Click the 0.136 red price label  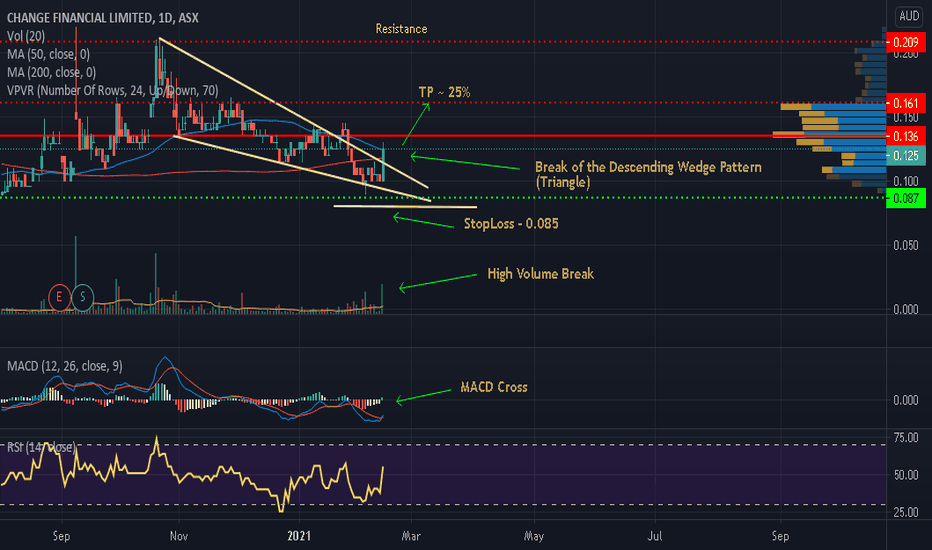pos(906,136)
